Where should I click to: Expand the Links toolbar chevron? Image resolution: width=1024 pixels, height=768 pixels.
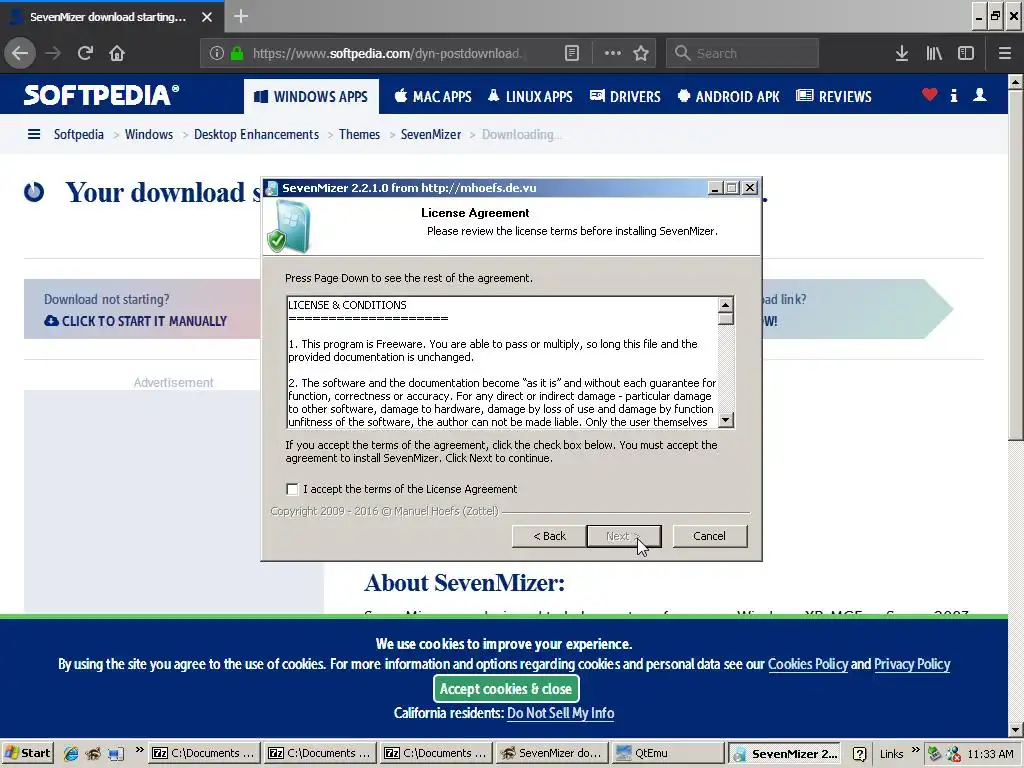915,749
